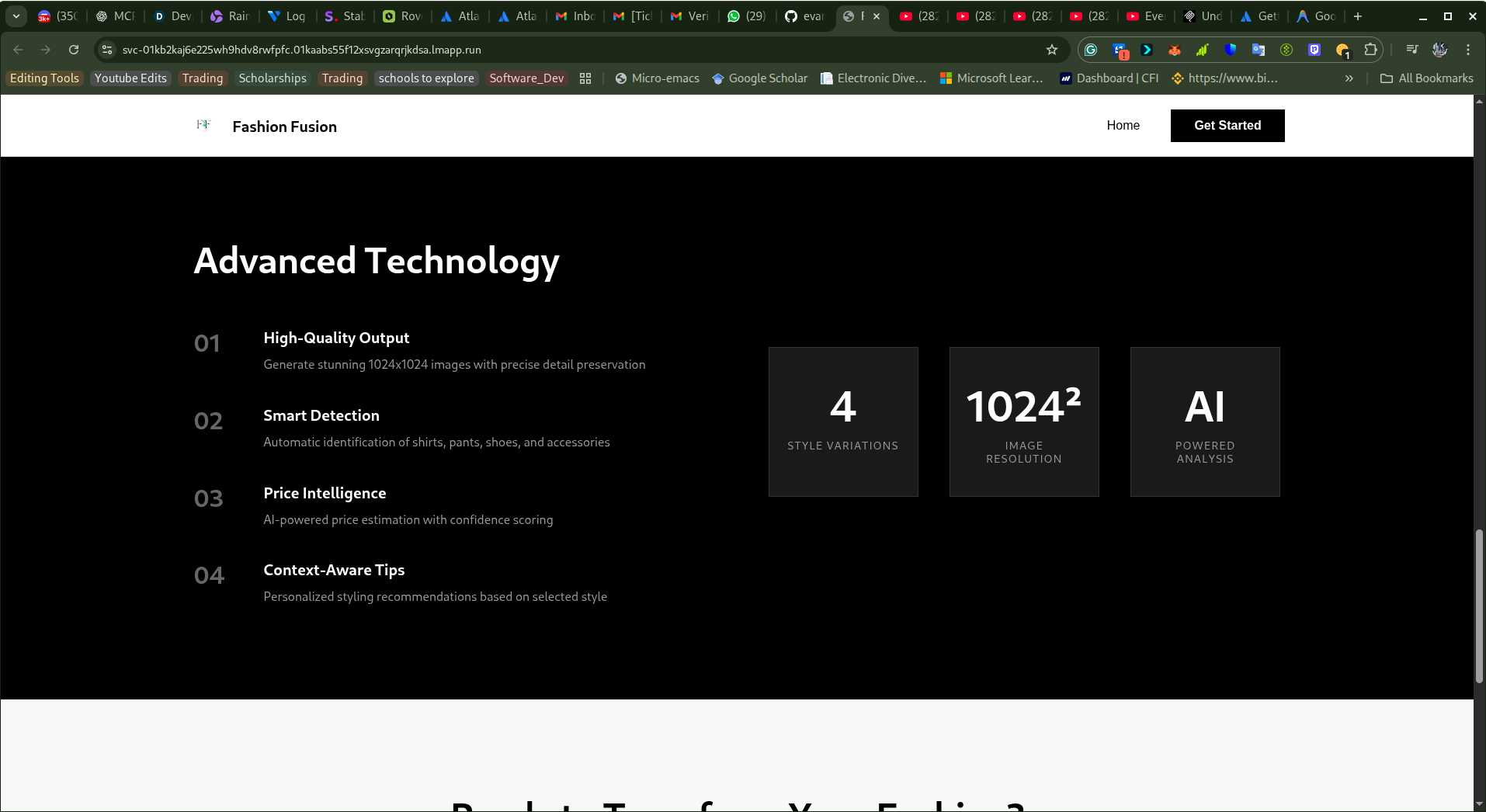Open a new tab with plus button
The width and height of the screenshot is (1486, 812).
(1358, 16)
